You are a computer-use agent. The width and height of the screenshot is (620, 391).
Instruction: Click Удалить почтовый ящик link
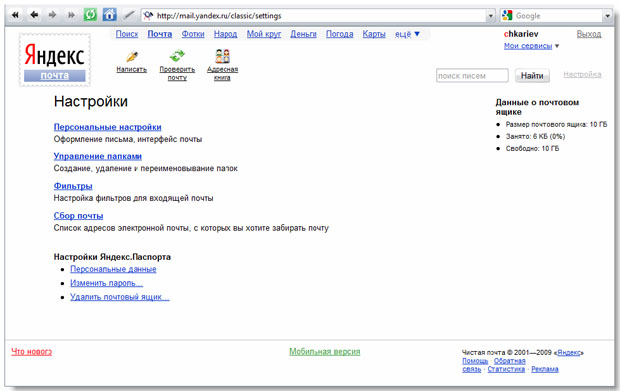point(120,297)
